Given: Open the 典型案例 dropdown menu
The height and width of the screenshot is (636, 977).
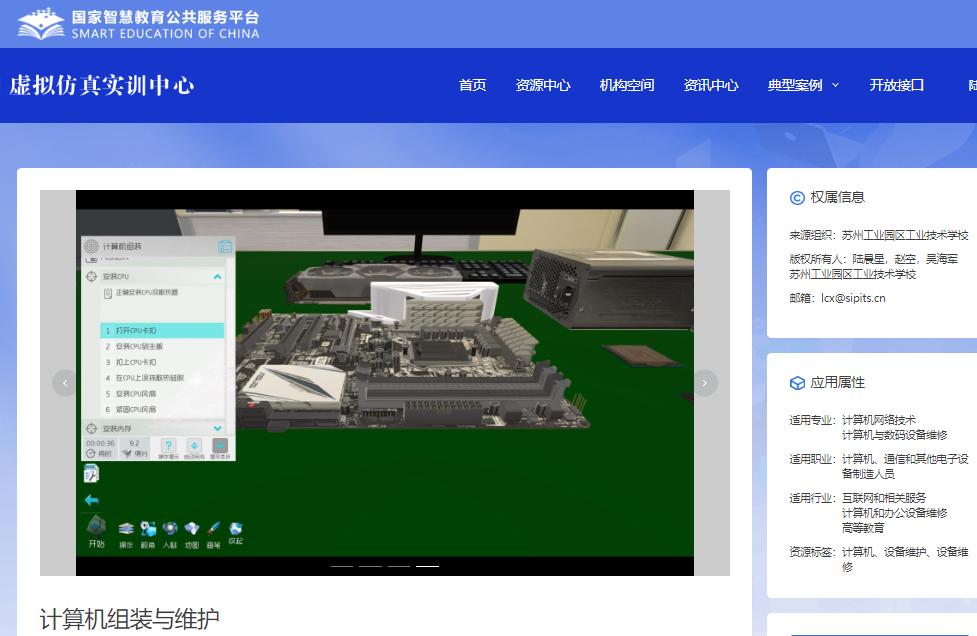Looking at the screenshot, I should (803, 85).
